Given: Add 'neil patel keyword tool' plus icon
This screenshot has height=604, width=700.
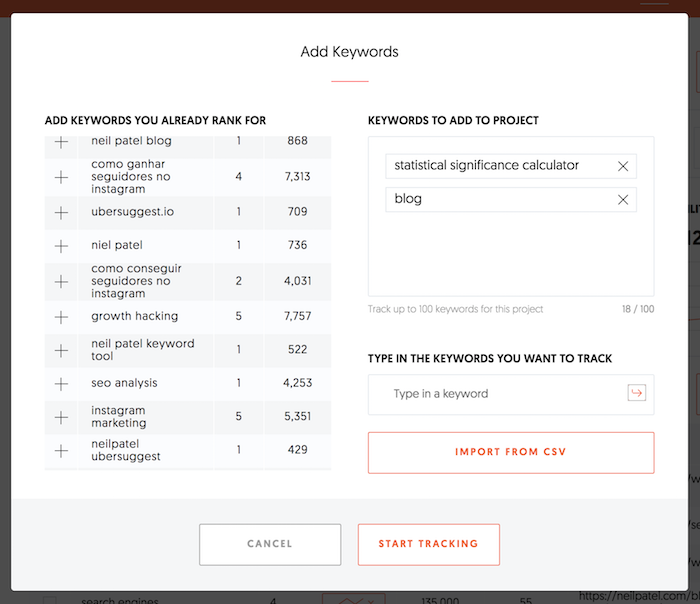Looking at the screenshot, I should (x=61, y=350).
